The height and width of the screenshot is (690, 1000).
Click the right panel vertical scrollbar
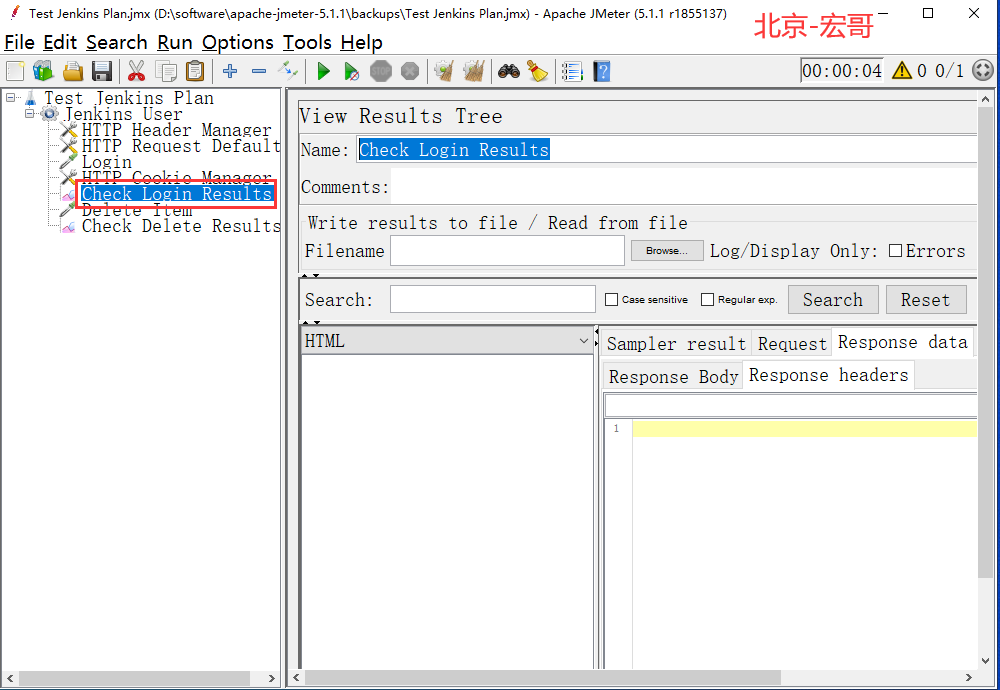(x=985, y=341)
